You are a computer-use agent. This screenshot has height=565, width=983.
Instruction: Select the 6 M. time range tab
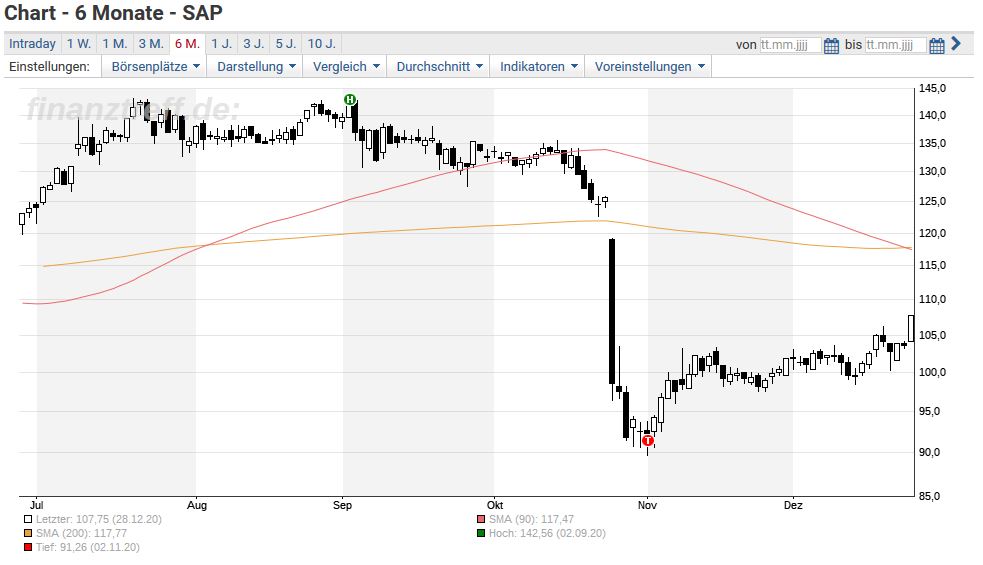click(x=187, y=44)
